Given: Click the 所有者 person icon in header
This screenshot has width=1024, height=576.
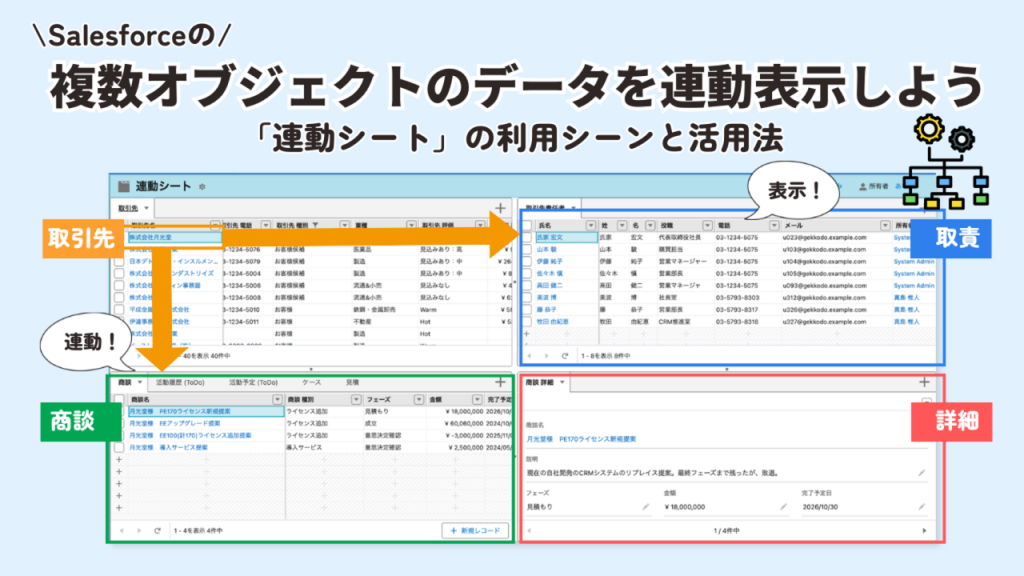Looking at the screenshot, I should coord(863,187).
